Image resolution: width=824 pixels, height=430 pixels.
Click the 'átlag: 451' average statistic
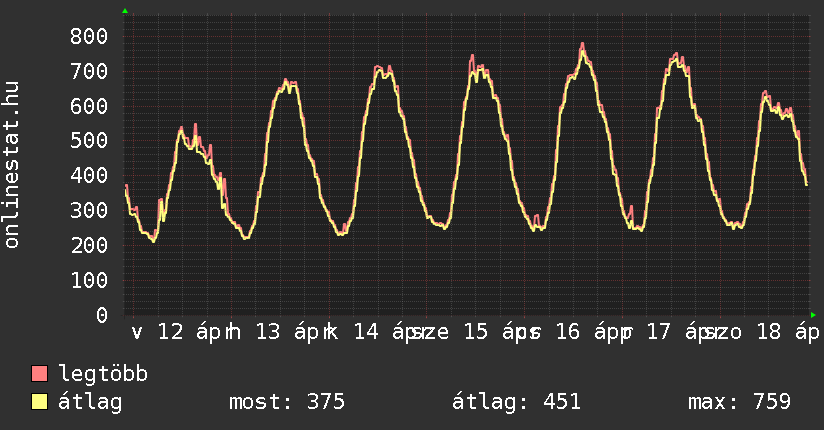[x=516, y=402]
